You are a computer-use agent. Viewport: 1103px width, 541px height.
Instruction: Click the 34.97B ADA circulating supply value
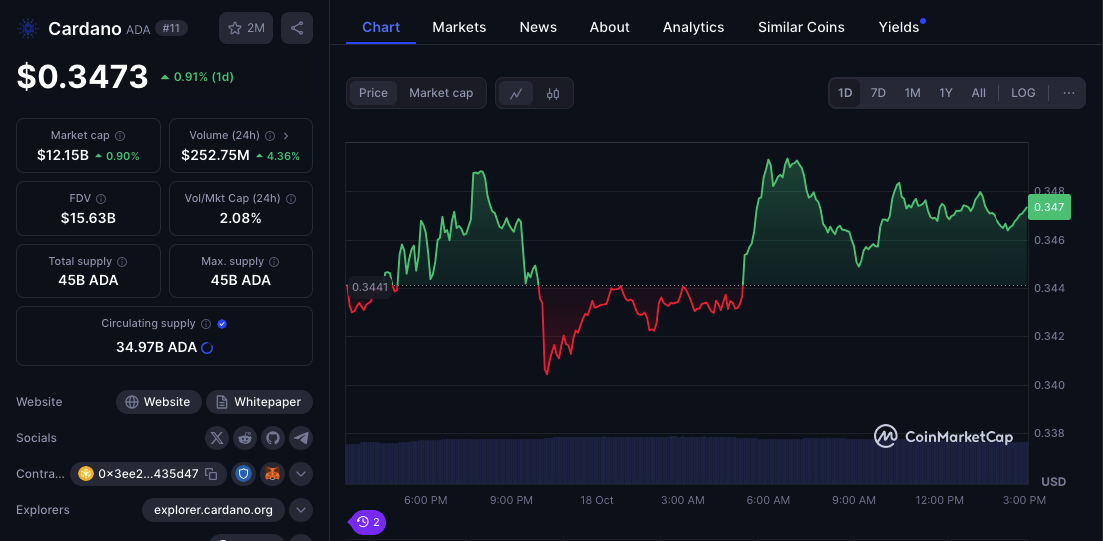click(x=156, y=348)
